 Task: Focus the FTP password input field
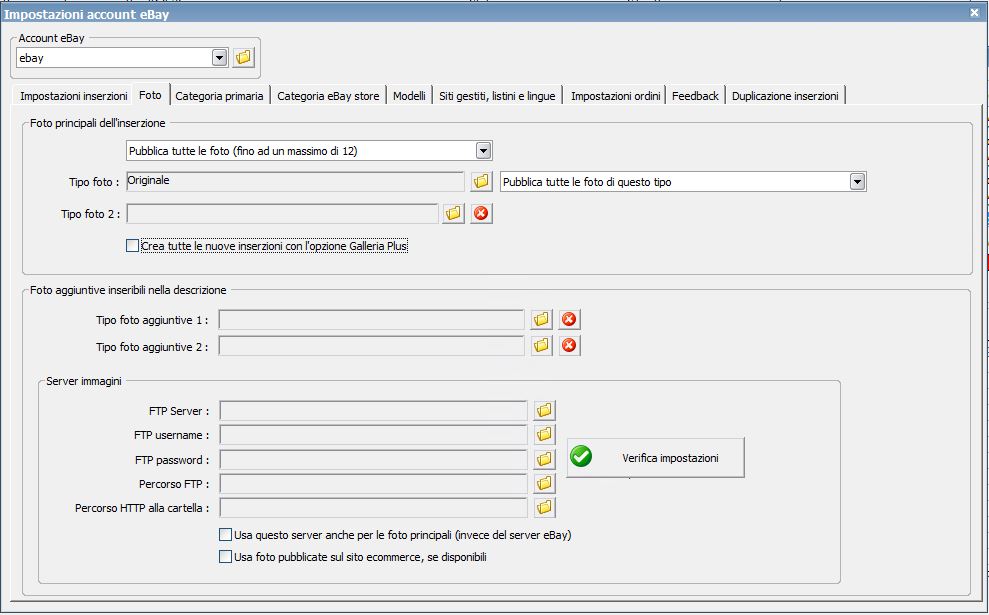click(373, 459)
